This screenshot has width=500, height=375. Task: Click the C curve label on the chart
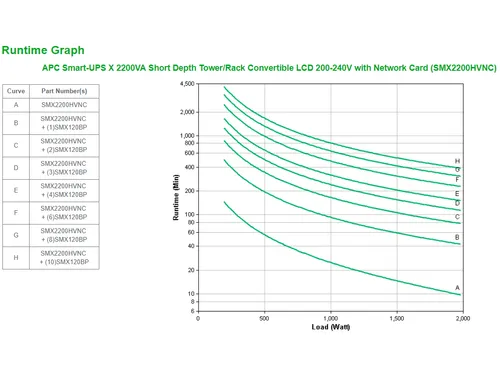[457, 217]
